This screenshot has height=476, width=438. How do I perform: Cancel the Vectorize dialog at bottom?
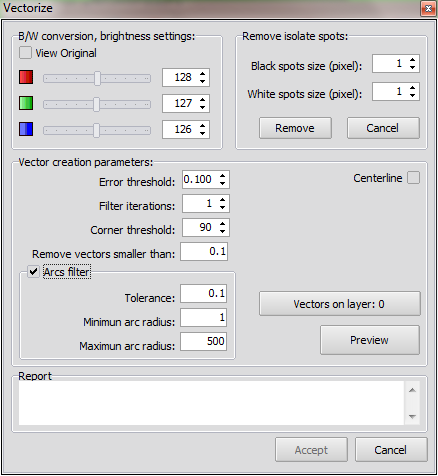pyautogui.click(x=391, y=450)
